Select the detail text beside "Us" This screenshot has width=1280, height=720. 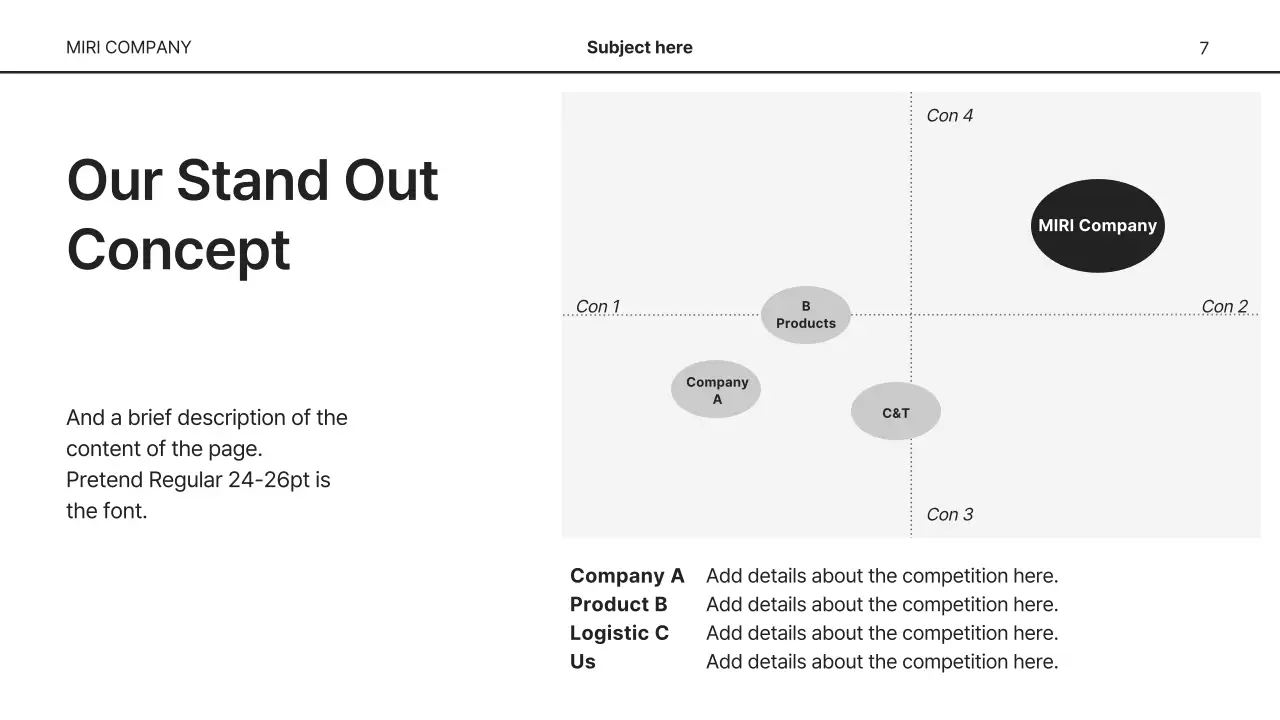point(881,662)
